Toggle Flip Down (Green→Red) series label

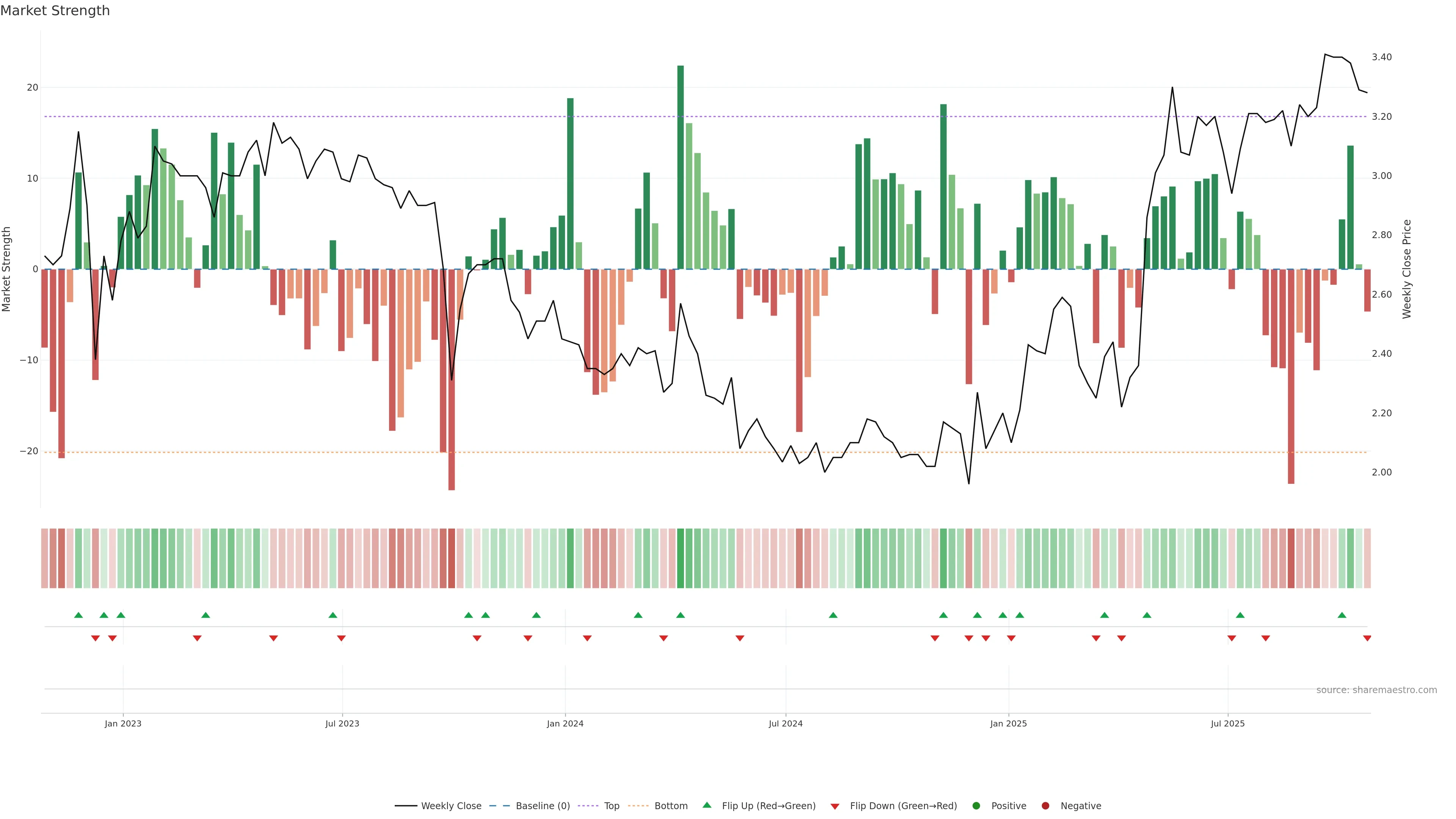903,806
